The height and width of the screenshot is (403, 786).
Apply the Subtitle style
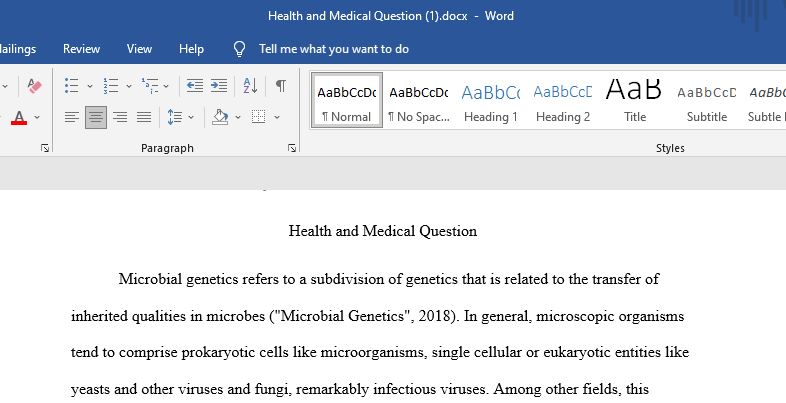(707, 101)
